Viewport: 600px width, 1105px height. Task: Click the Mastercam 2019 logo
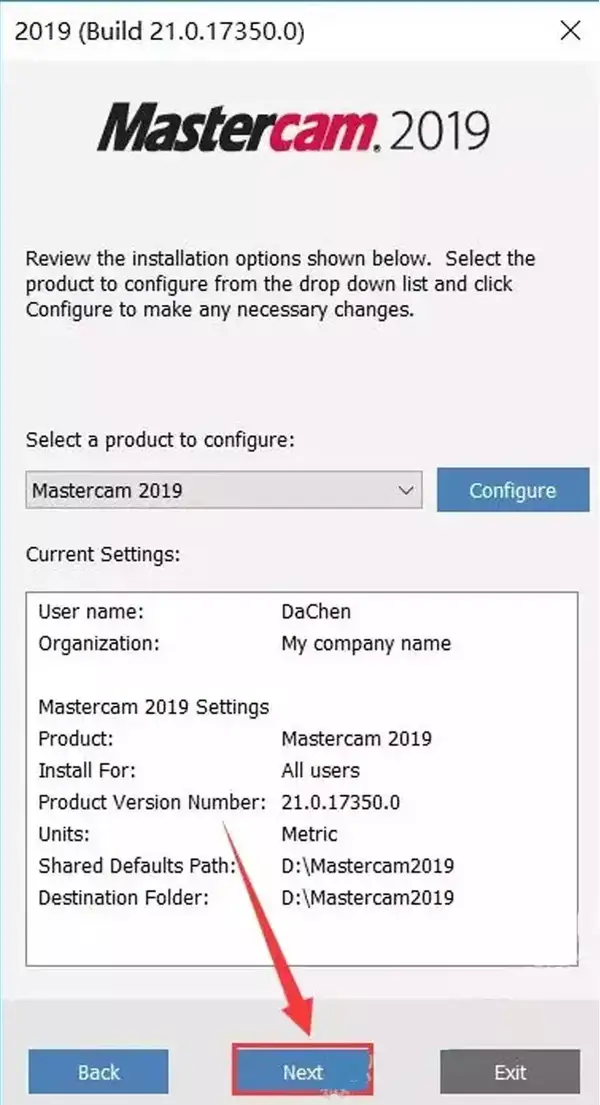click(293, 128)
